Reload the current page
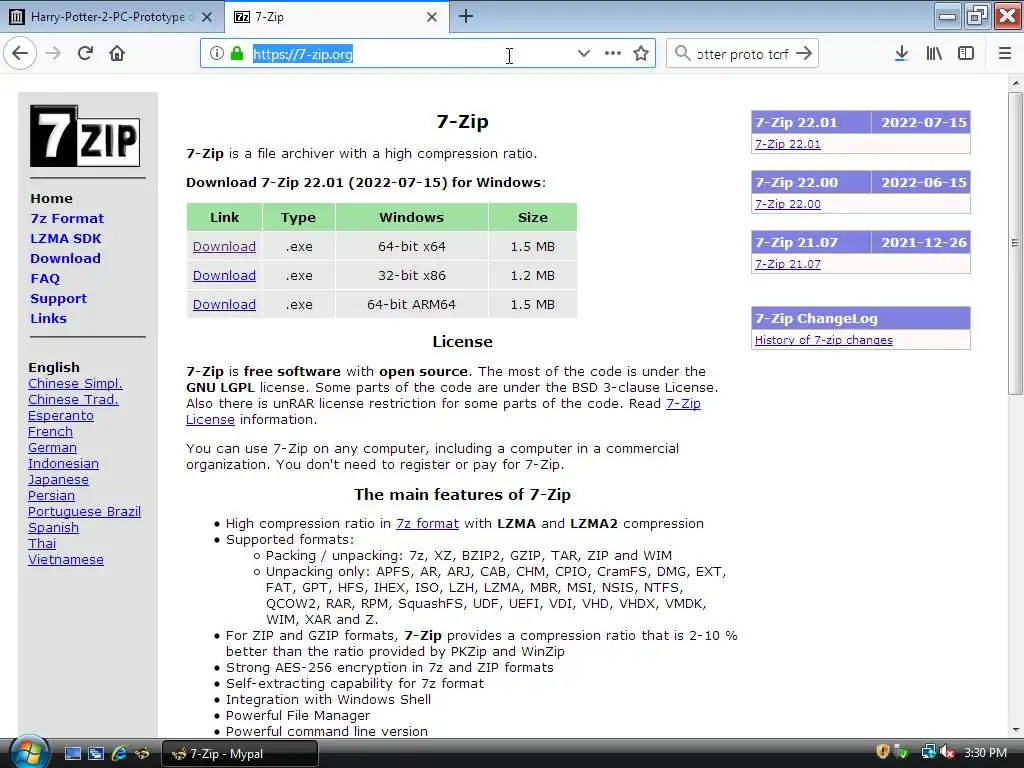This screenshot has height=768, width=1024. (86, 54)
